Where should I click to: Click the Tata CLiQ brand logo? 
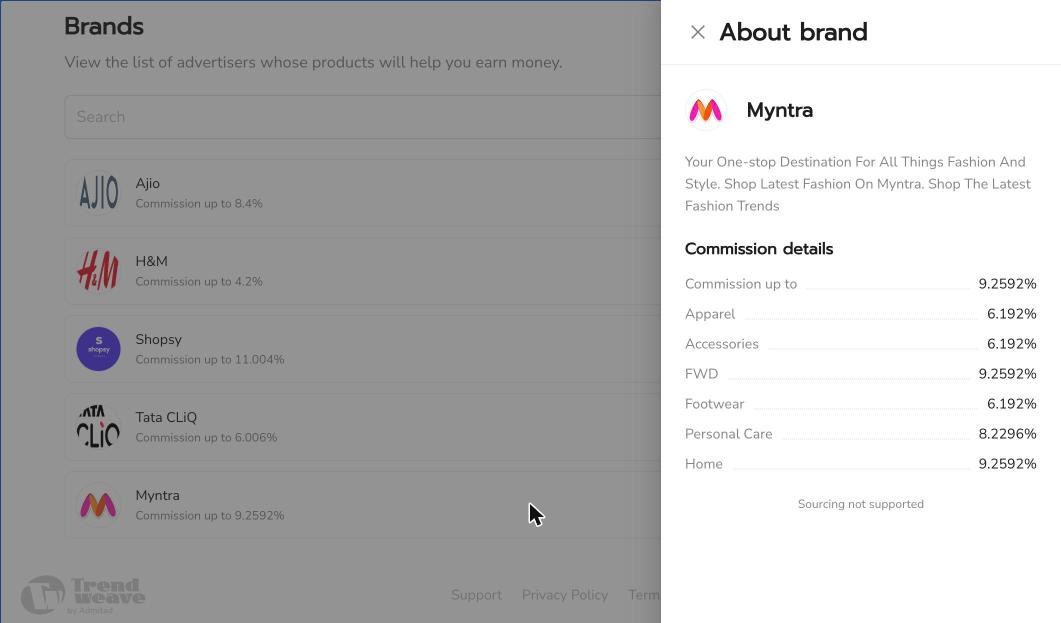[98, 427]
